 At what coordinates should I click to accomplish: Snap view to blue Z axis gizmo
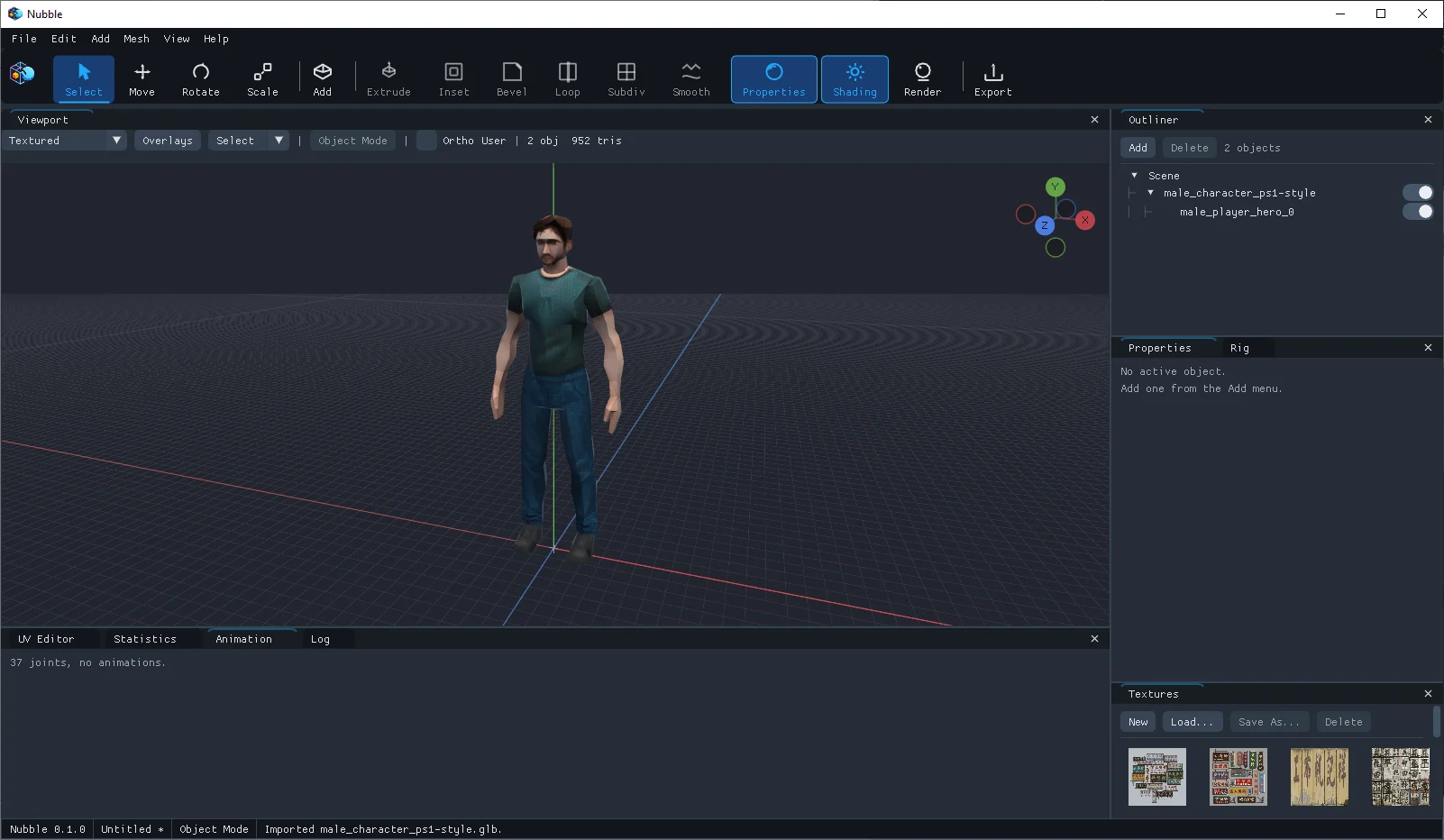coord(1045,225)
